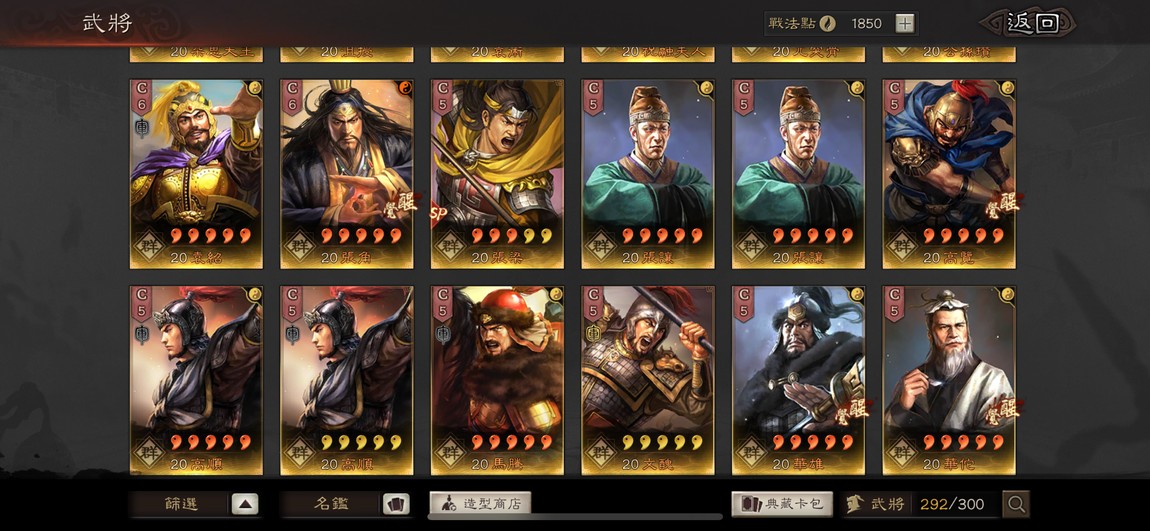Click the 武將 292/300 counter
Viewport: 1150px width, 531px height.
(919, 504)
